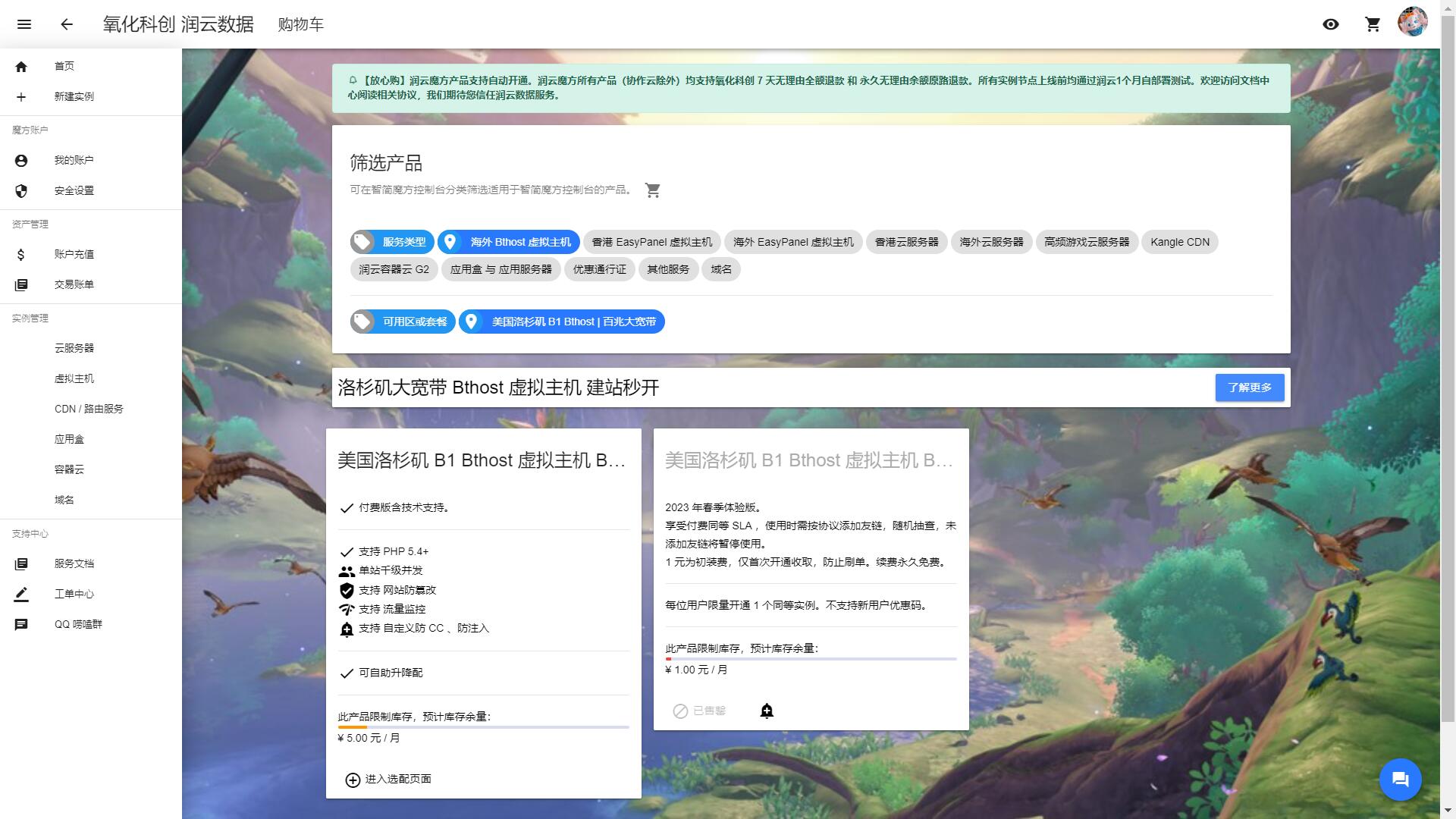Click the chat icon beside QQ 唠嗑群
This screenshot has height=819, width=1456.
pos(21,625)
